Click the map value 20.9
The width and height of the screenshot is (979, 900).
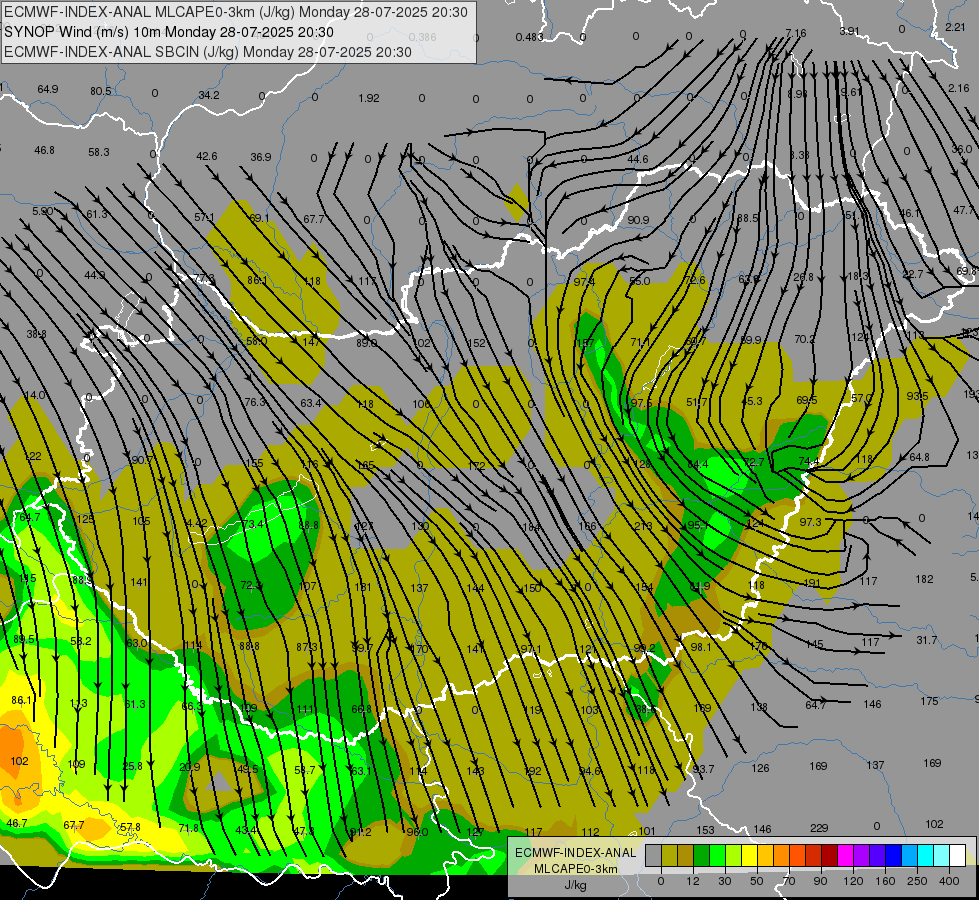(189, 767)
